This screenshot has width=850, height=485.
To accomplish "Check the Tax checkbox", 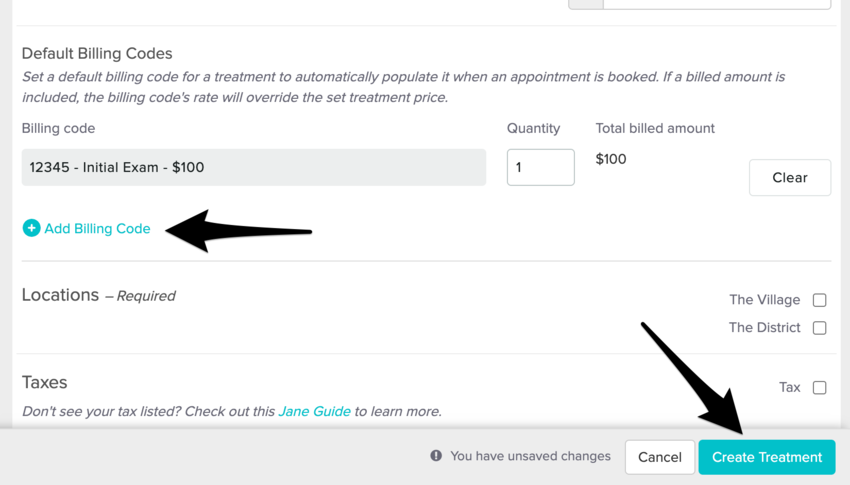I will click(x=819, y=388).
